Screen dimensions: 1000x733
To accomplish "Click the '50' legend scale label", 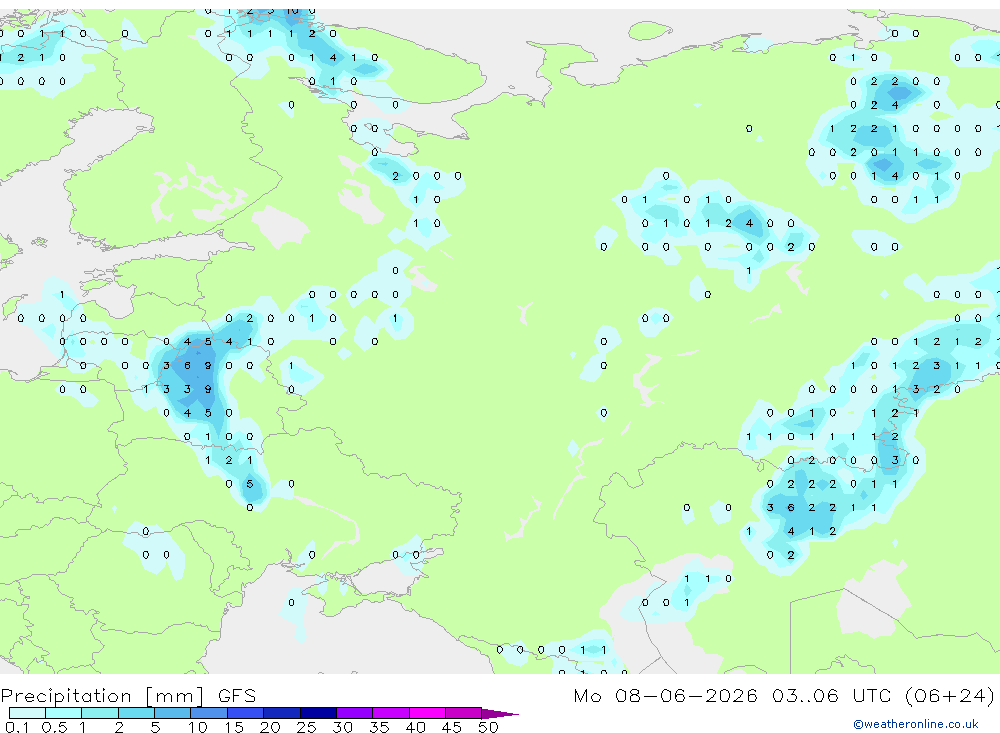I will pyautogui.click(x=488, y=727).
